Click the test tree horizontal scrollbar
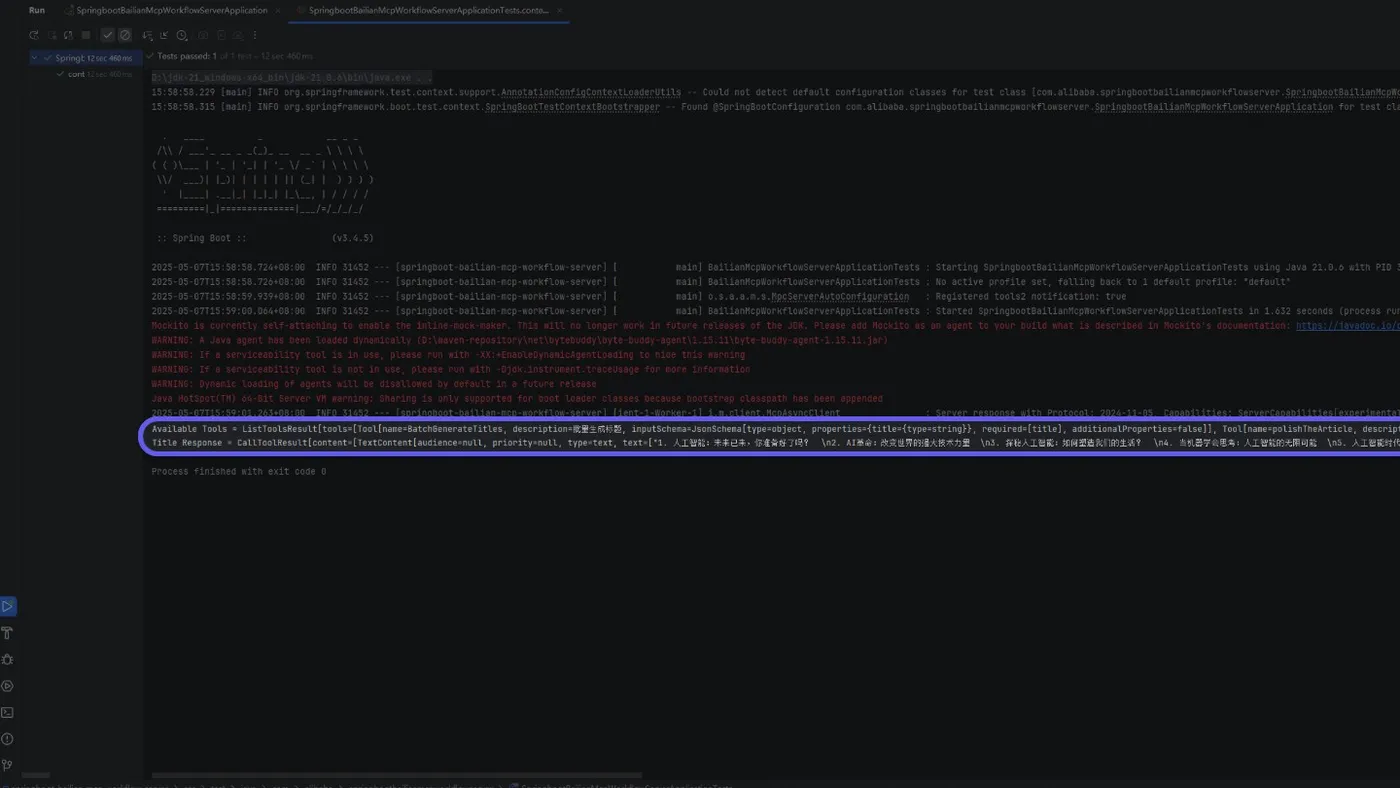 [x=36, y=775]
